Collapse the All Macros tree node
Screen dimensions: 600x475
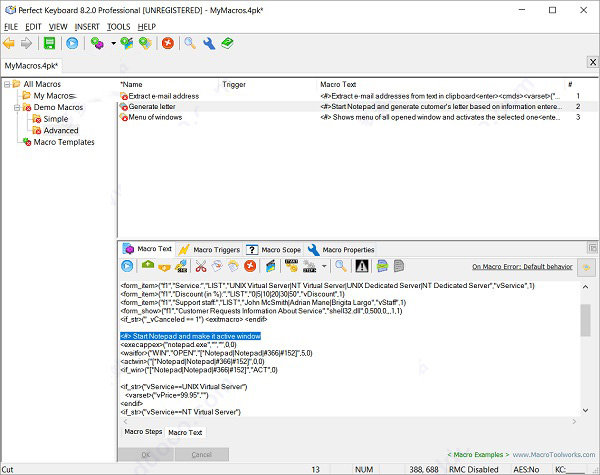[7, 84]
